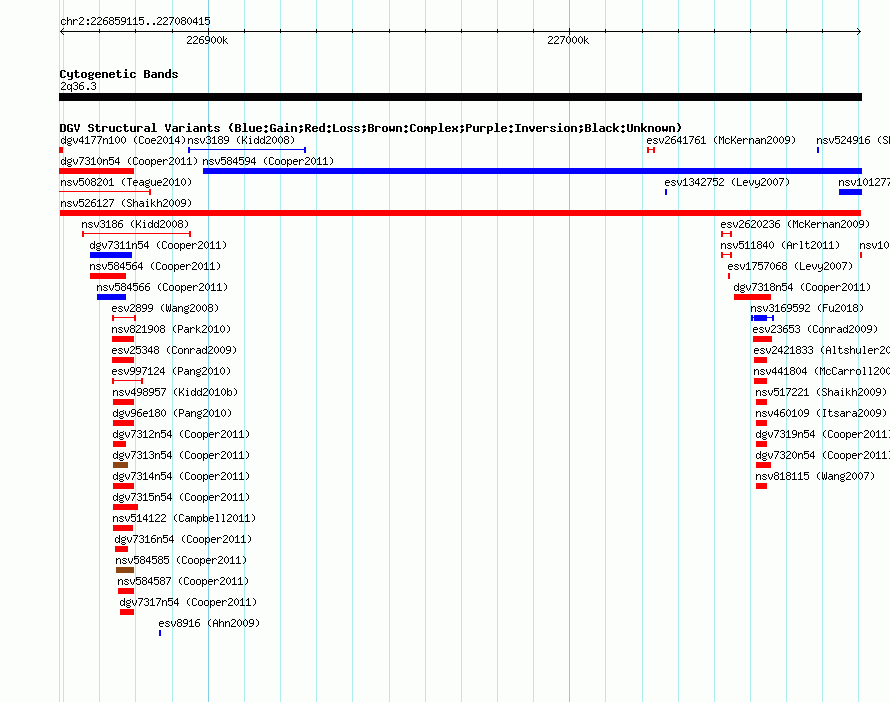Open the esv25348 (Conrad2009) label
Screen dimensions: 890x702
pos(174,350)
